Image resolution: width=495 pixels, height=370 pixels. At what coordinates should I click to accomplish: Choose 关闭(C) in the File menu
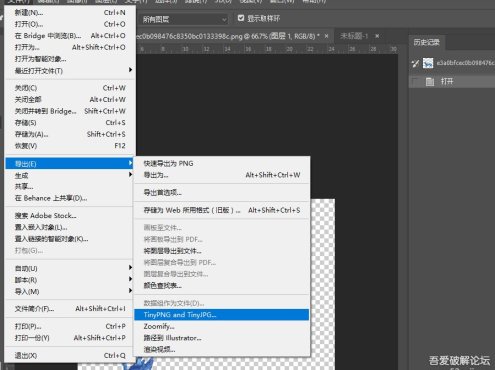(69, 88)
